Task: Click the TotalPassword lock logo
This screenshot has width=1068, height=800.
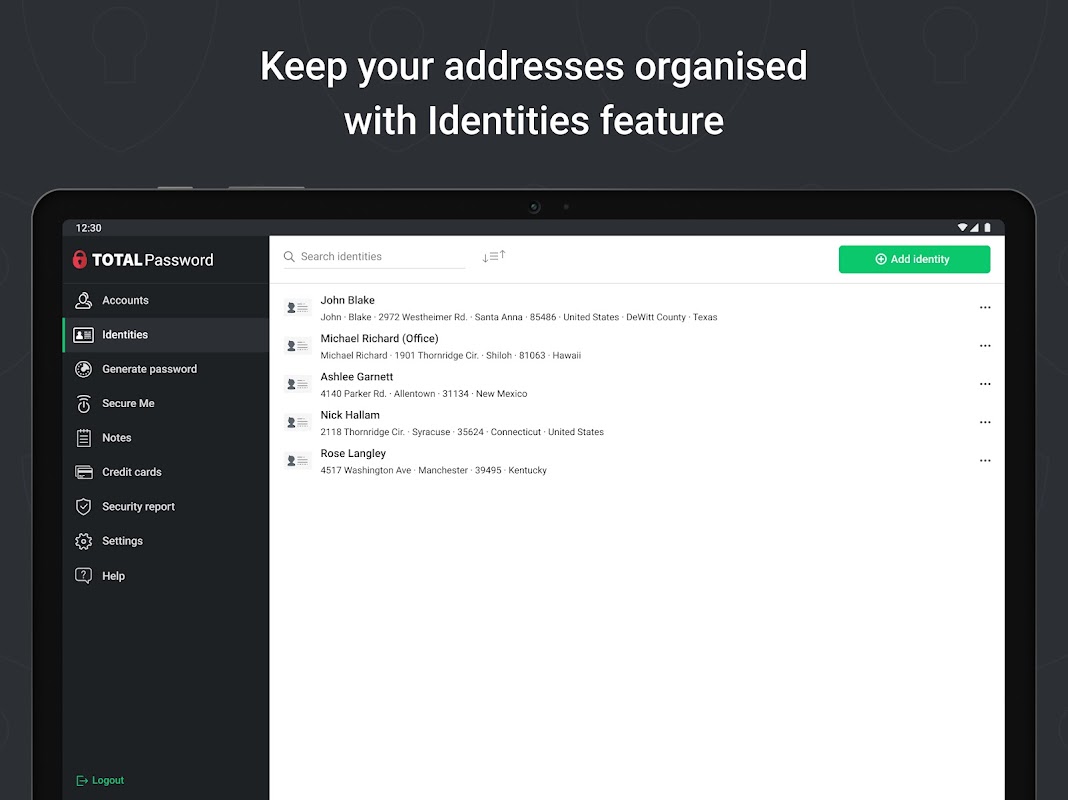Action: (x=80, y=259)
